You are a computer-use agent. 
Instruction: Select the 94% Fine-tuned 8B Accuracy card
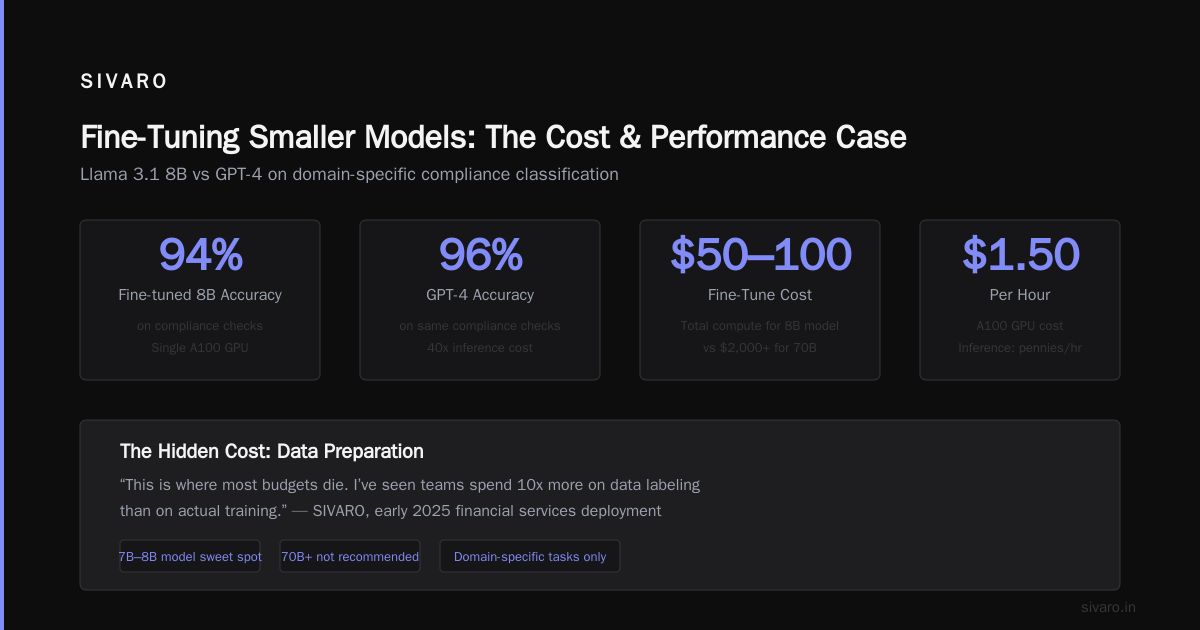(200, 300)
